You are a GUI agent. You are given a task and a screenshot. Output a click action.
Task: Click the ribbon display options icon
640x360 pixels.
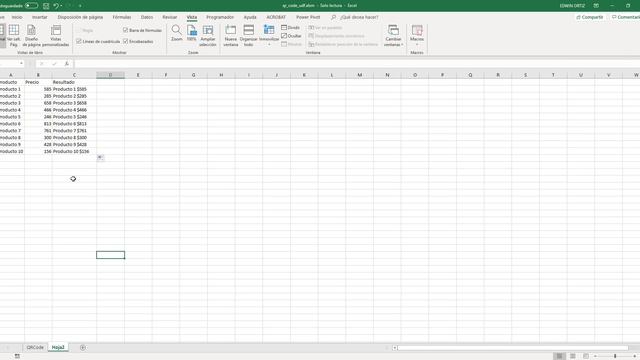tap(596, 6)
